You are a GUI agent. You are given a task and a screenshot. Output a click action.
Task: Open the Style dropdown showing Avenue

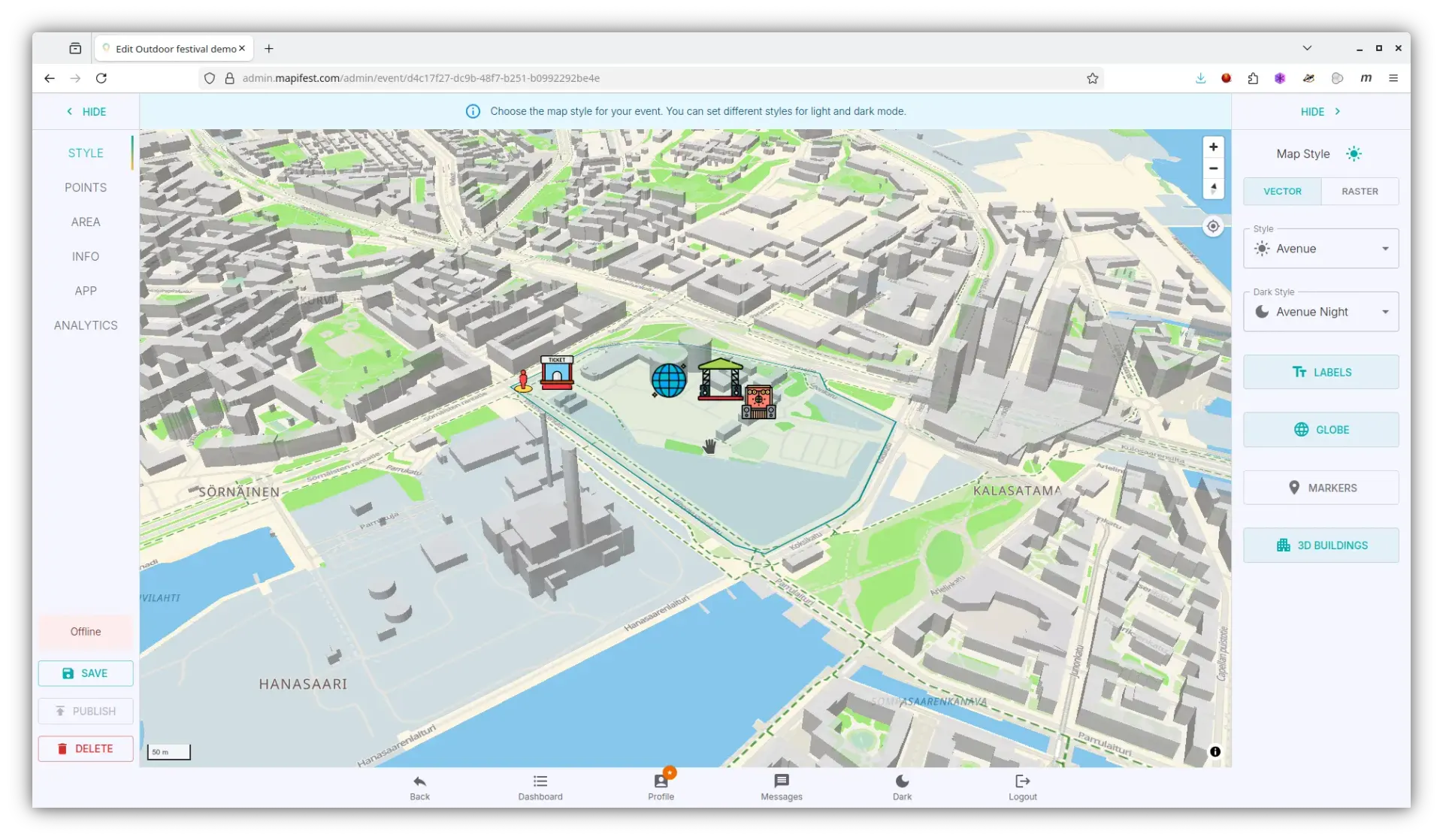click(1320, 249)
